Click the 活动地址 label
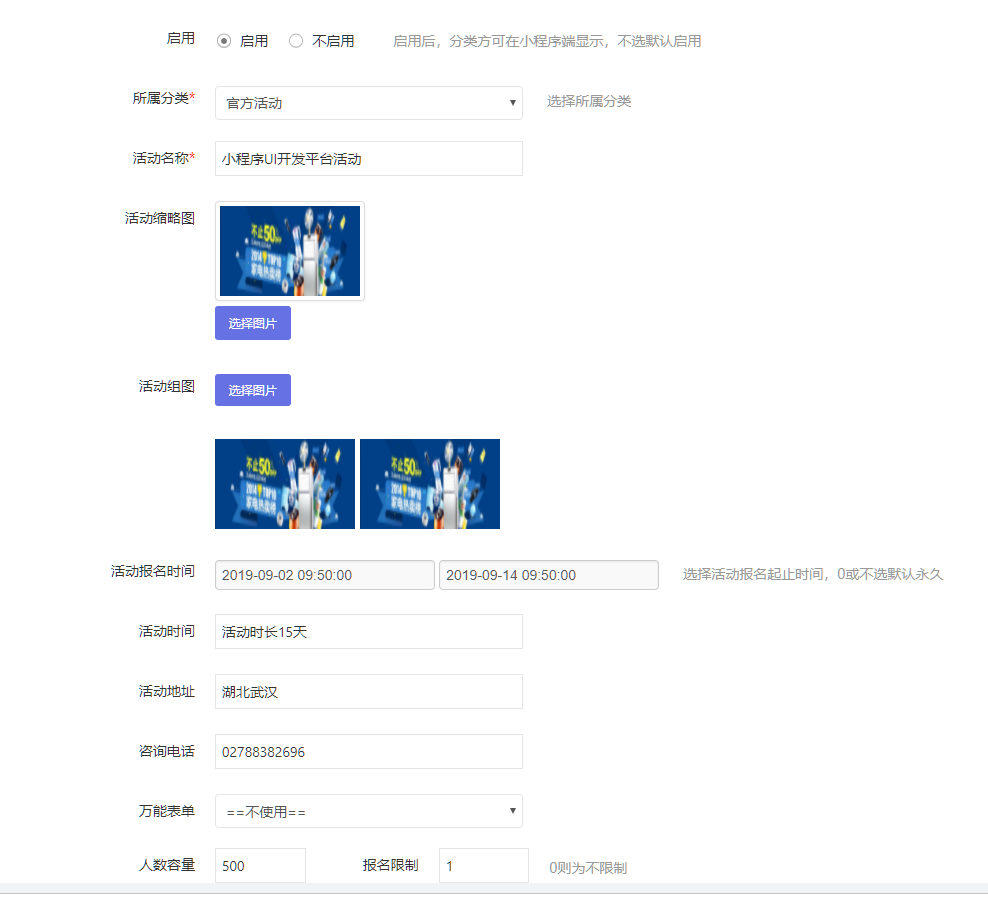Screen dimensions: 988x897 166,691
